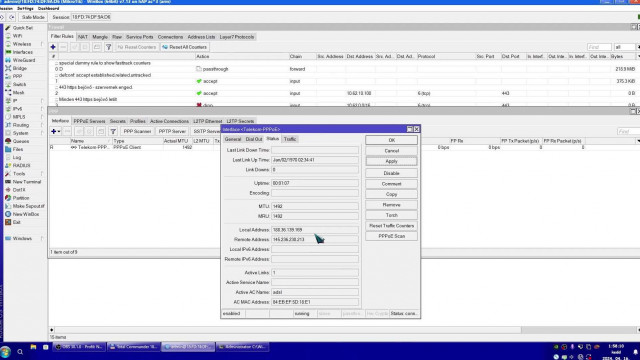Open the Dashboard menu

pyautogui.click(x=48, y=8)
